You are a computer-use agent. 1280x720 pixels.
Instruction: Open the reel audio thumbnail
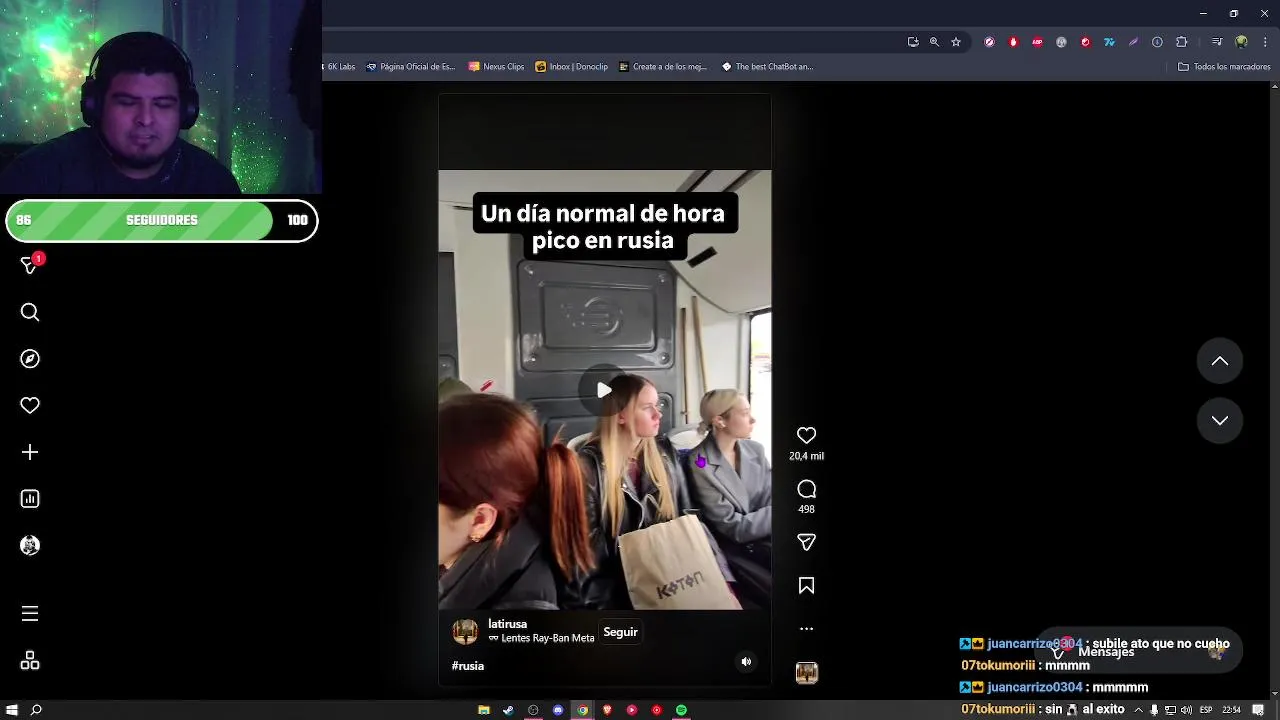806,673
